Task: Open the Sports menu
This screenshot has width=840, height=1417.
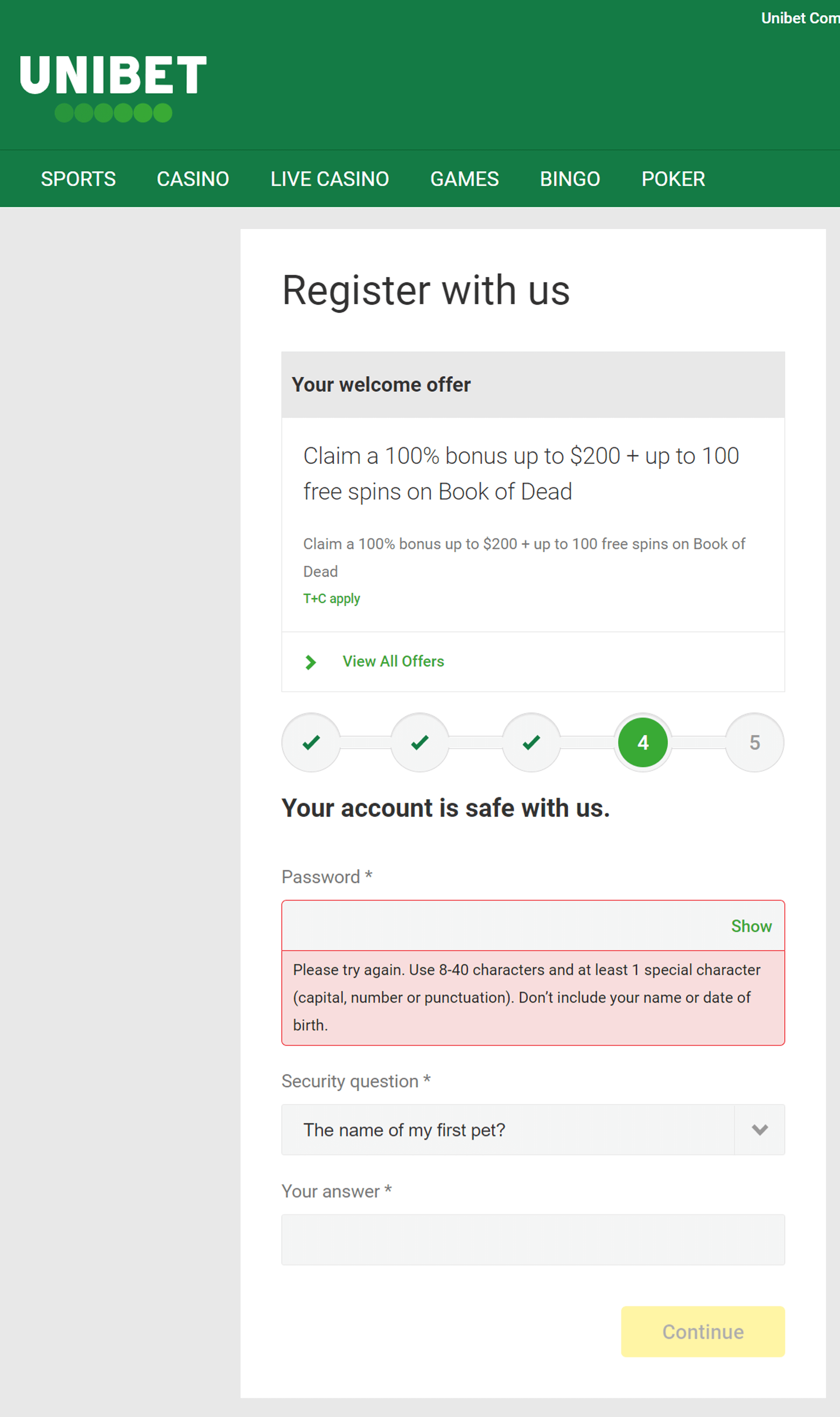Action: pos(78,179)
